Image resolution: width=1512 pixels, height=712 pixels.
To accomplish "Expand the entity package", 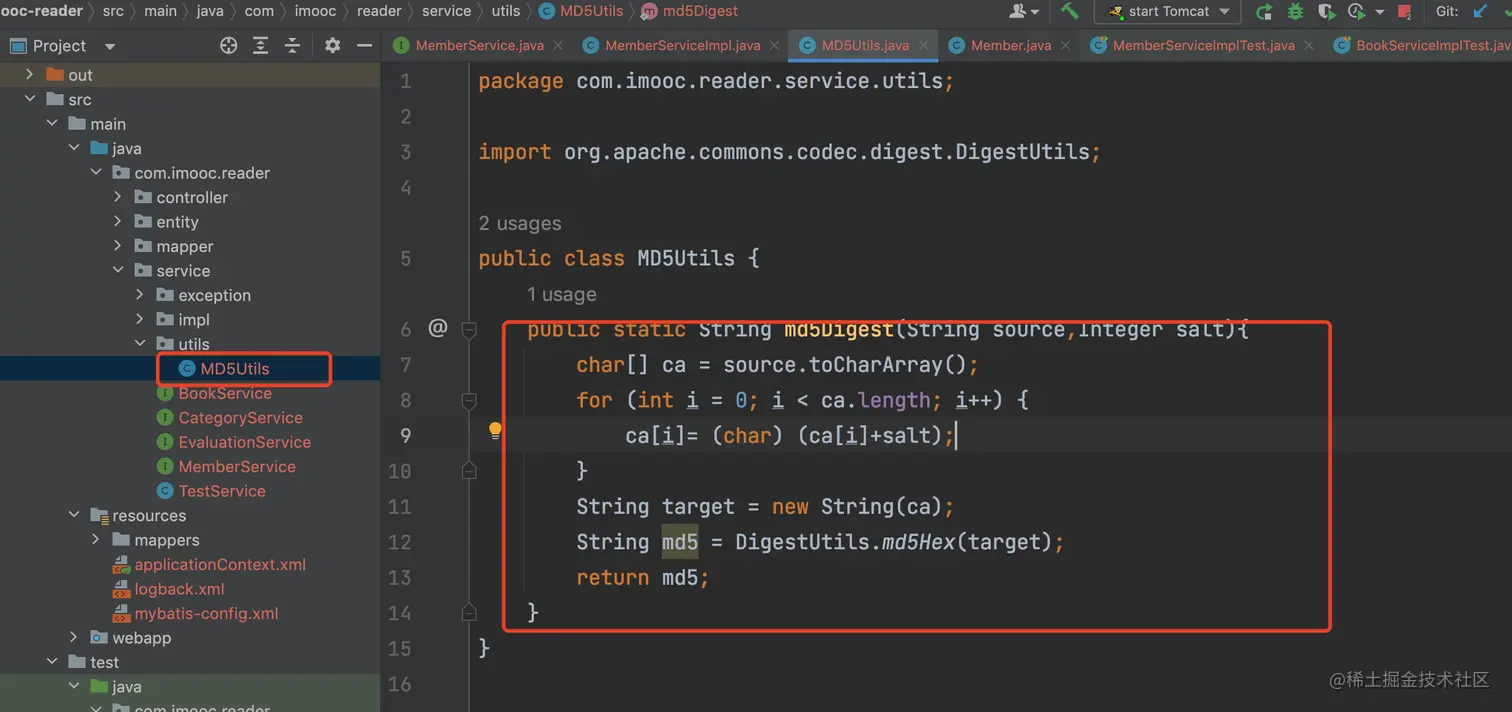I will pos(118,222).
